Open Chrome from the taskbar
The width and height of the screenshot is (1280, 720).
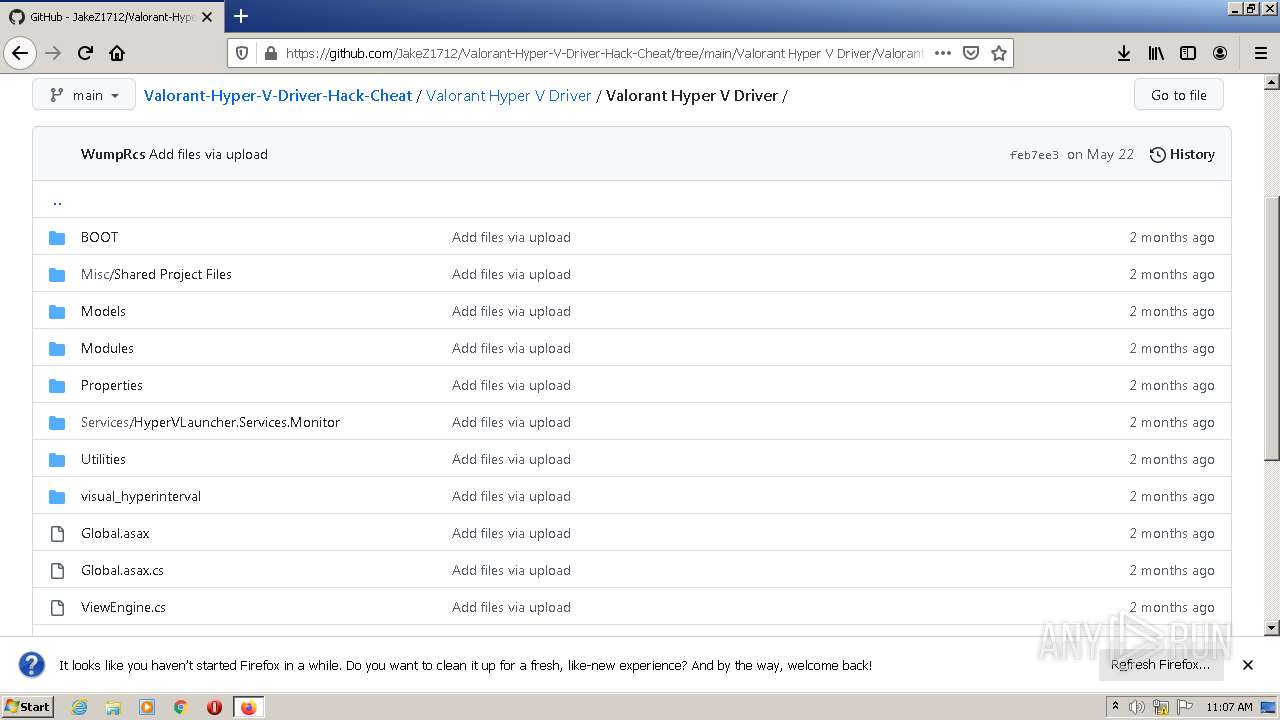[x=181, y=707]
